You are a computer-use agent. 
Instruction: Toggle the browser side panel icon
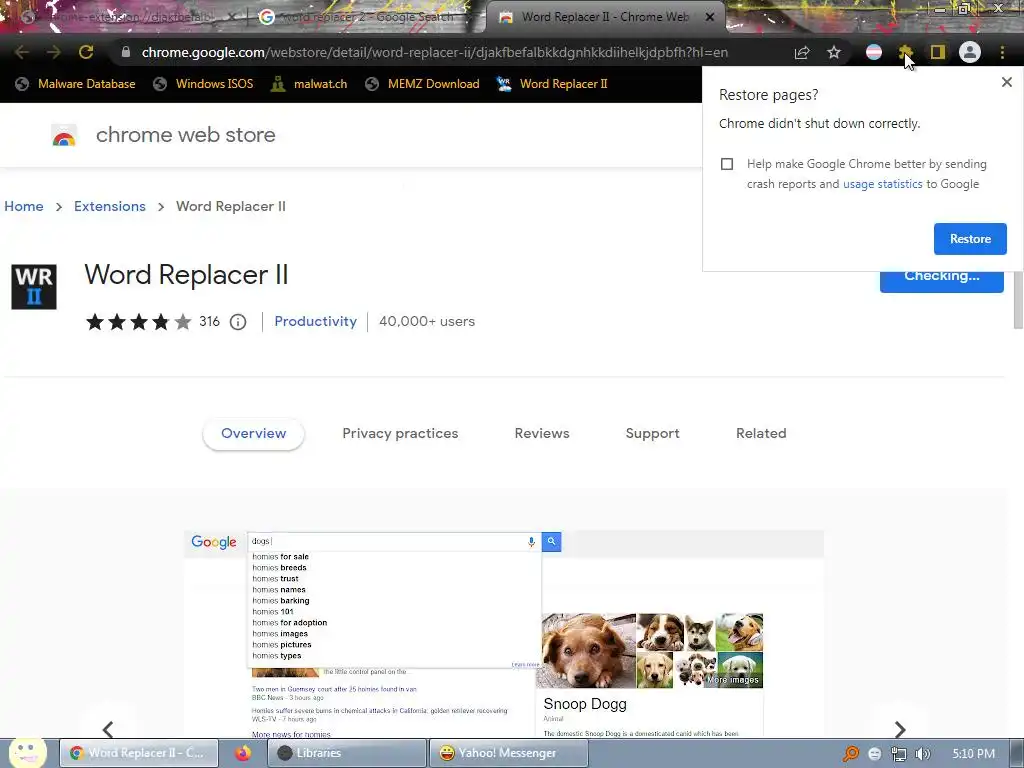(938, 52)
